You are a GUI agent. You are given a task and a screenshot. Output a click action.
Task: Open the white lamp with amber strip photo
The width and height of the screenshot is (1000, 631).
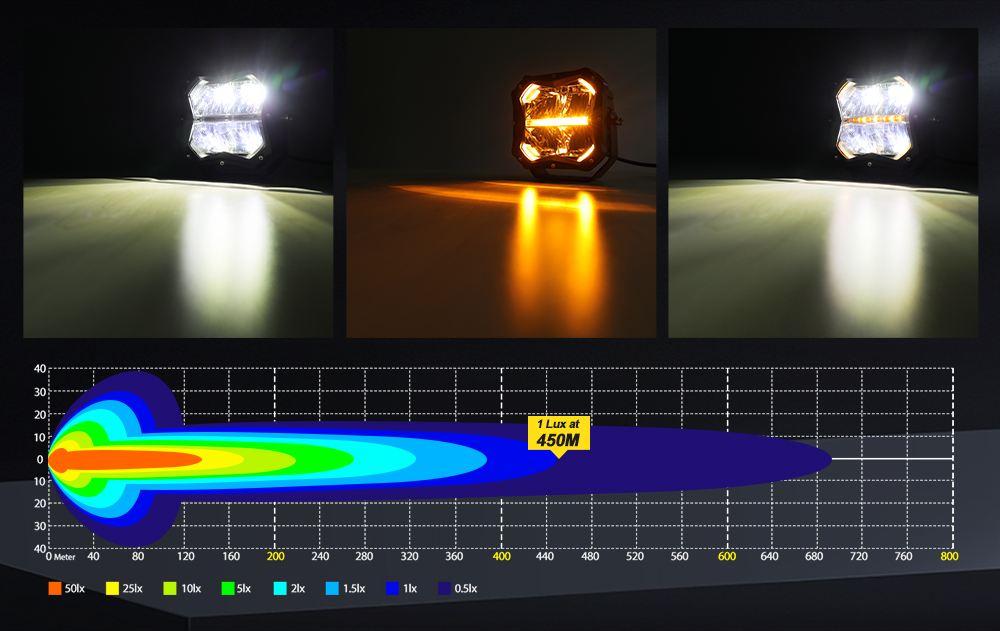[823, 183]
